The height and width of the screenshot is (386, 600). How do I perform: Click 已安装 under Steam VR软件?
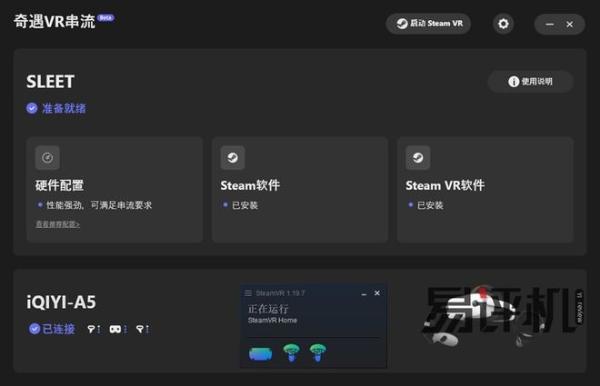click(430, 205)
